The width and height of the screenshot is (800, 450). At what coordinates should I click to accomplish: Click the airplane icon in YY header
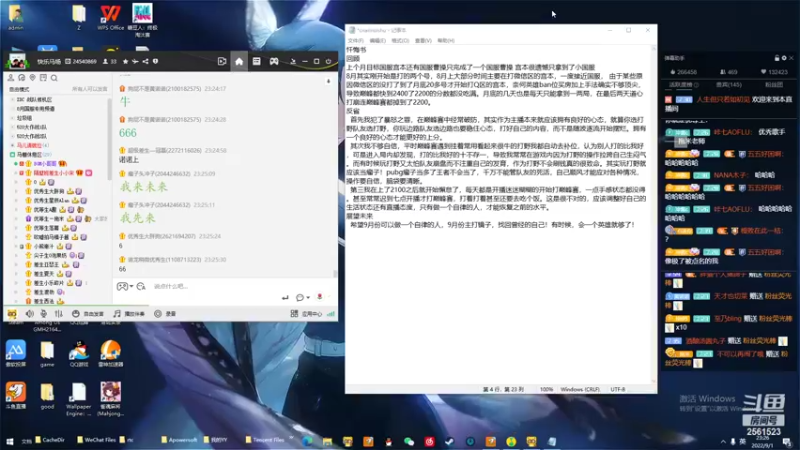[135, 61]
